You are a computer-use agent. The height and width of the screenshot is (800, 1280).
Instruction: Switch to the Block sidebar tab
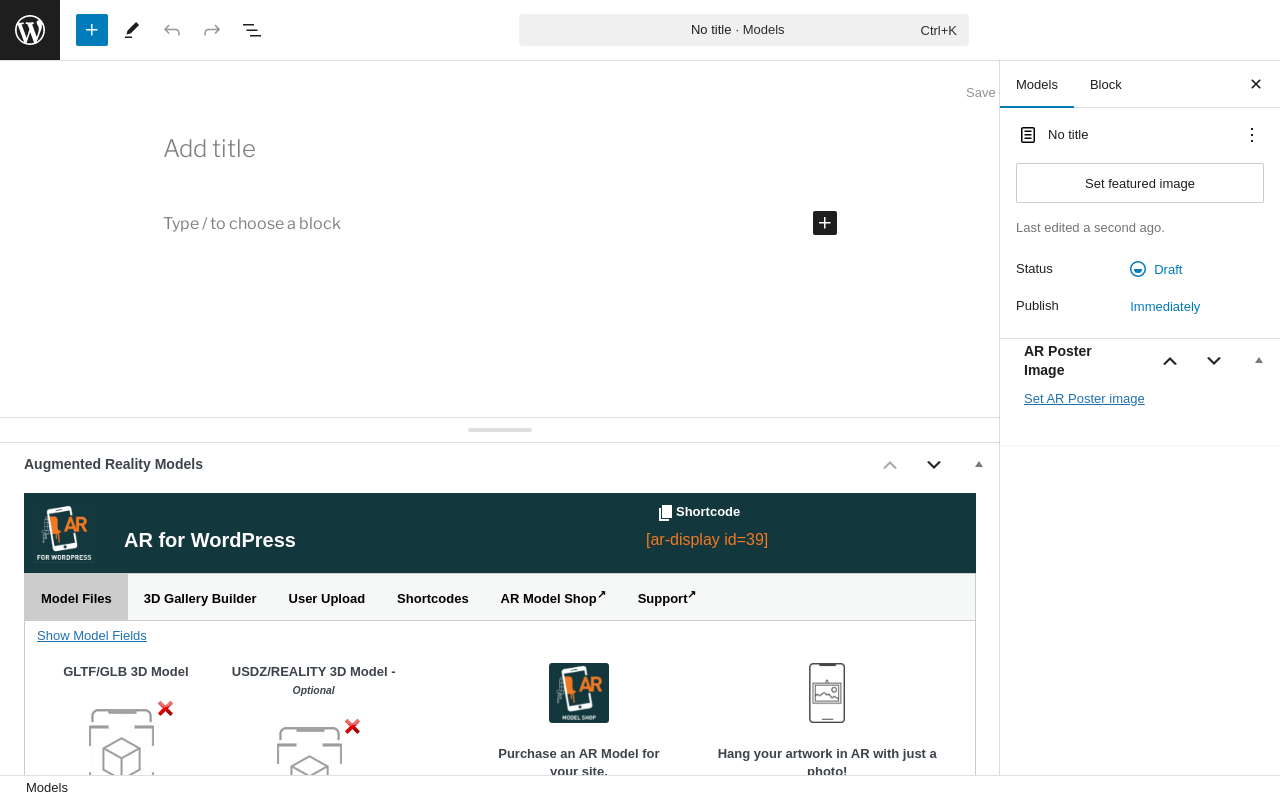(x=1106, y=84)
